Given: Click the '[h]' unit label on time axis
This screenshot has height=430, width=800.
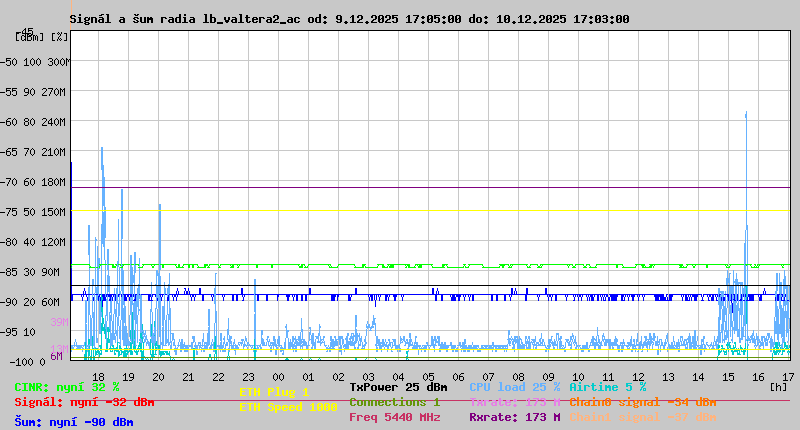Looking at the screenshot, I should (x=778, y=387).
